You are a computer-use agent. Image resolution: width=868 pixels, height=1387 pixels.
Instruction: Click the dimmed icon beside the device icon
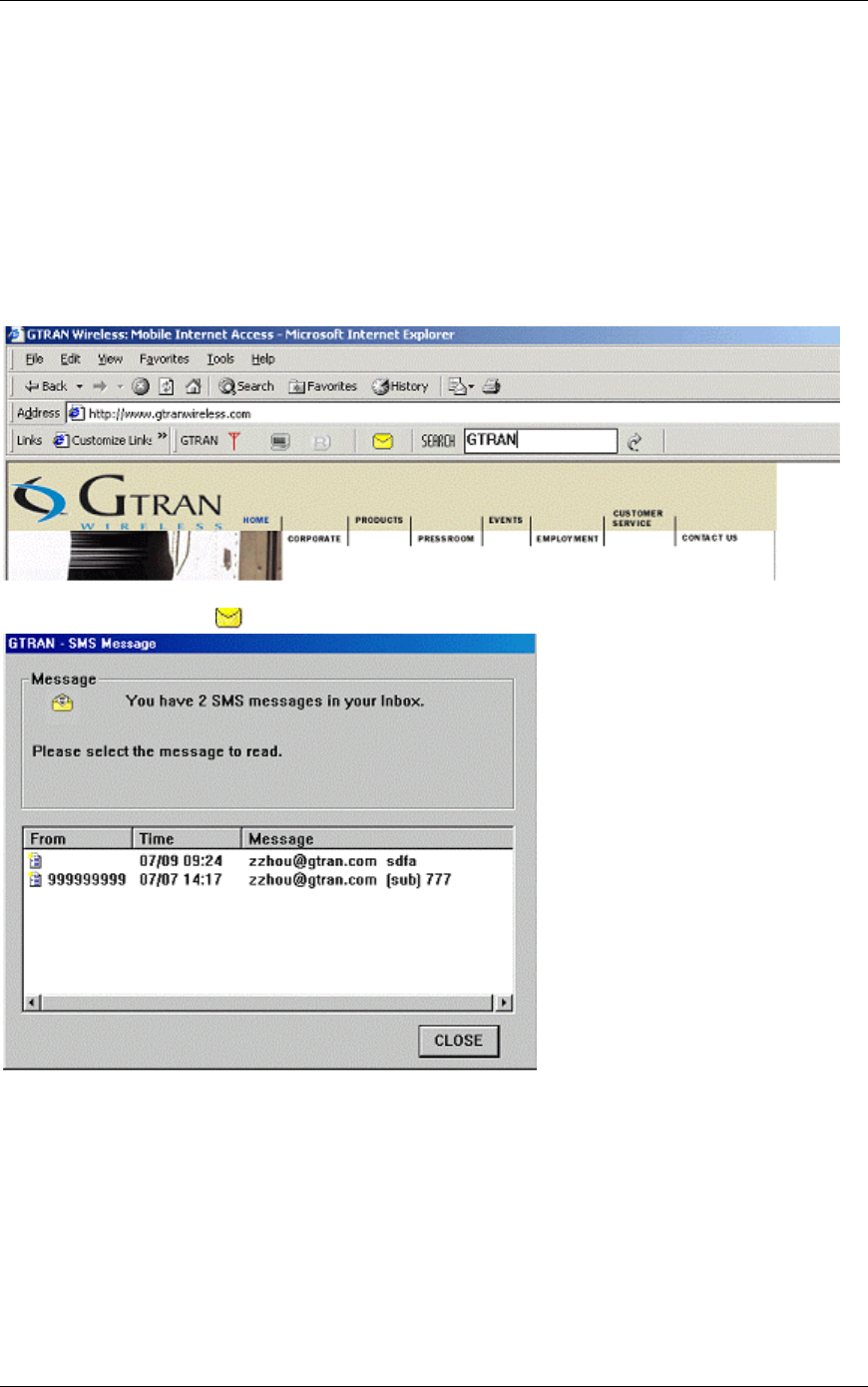click(321, 441)
